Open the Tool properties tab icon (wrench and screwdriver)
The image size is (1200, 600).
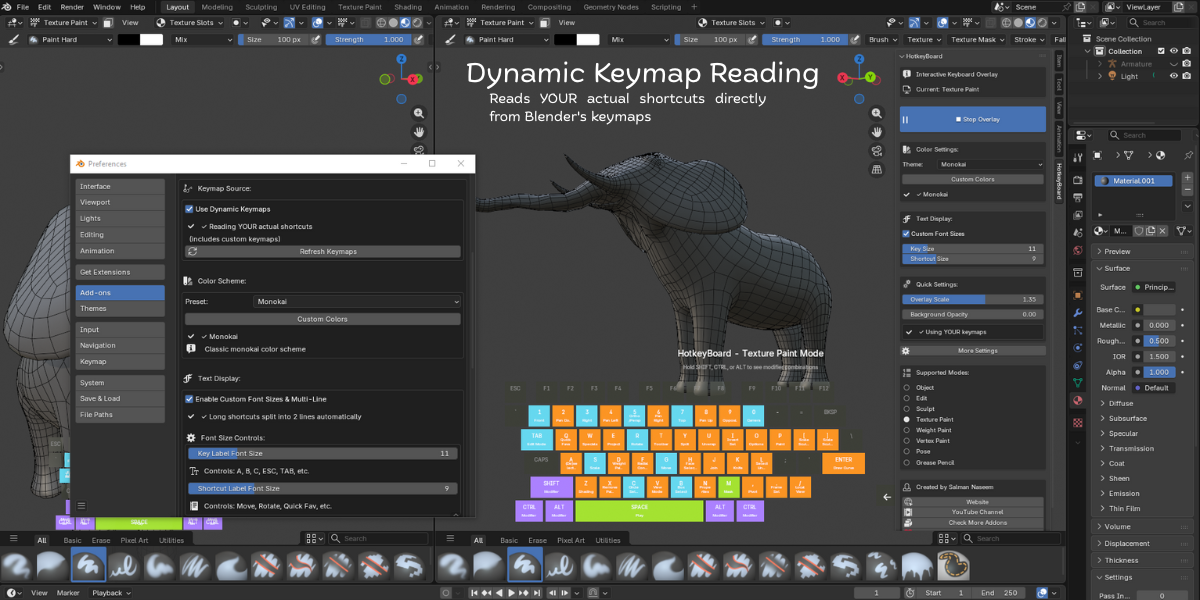click(1077, 156)
